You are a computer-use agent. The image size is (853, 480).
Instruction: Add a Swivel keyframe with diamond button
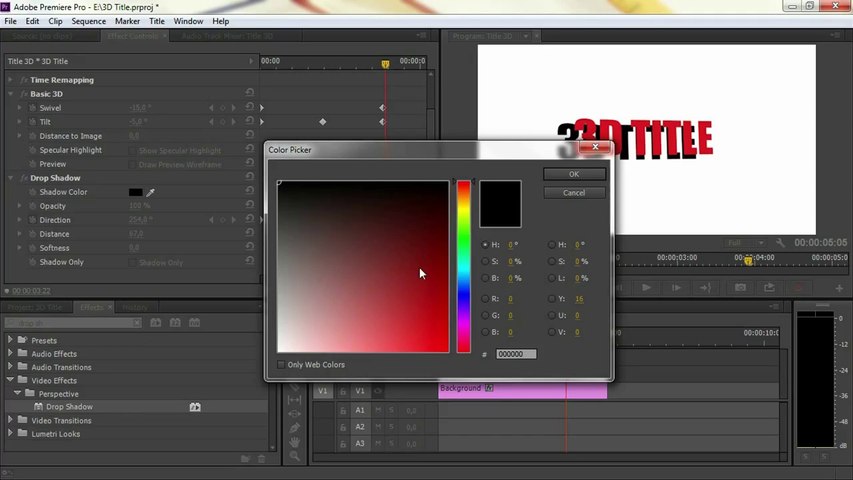[222, 108]
